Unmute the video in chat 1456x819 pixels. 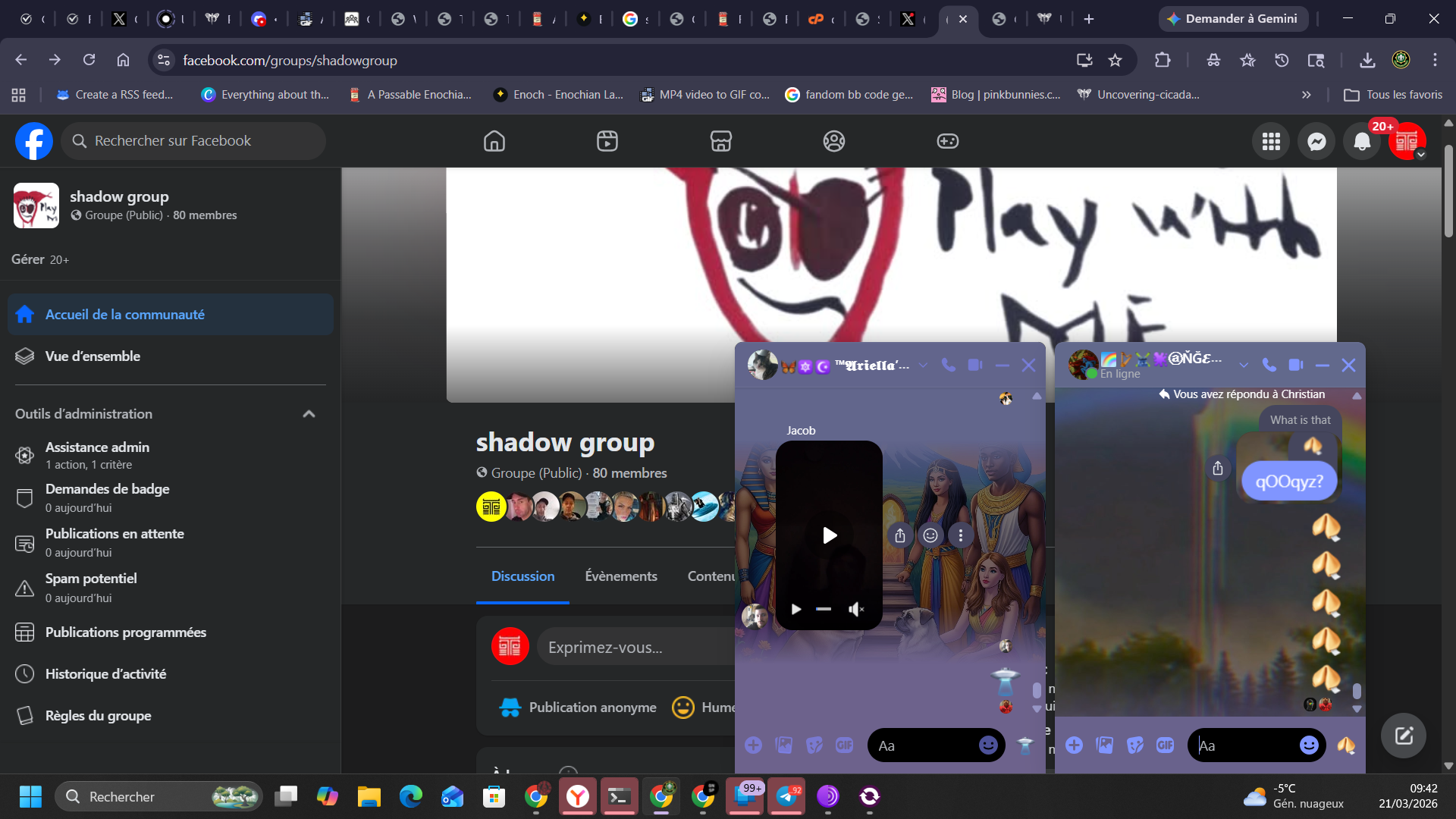coord(856,609)
